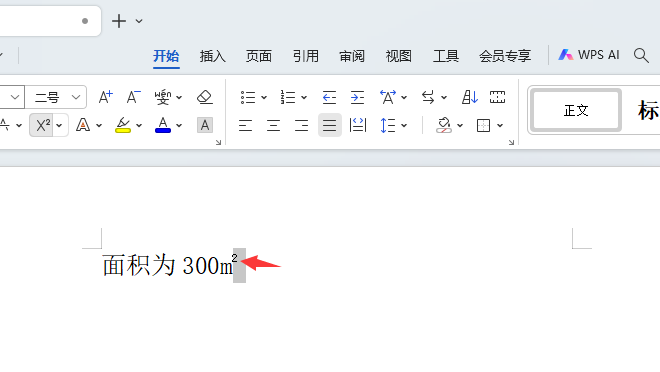Click the borders icon
This screenshot has height=372, width=660.
click(483, 125)
